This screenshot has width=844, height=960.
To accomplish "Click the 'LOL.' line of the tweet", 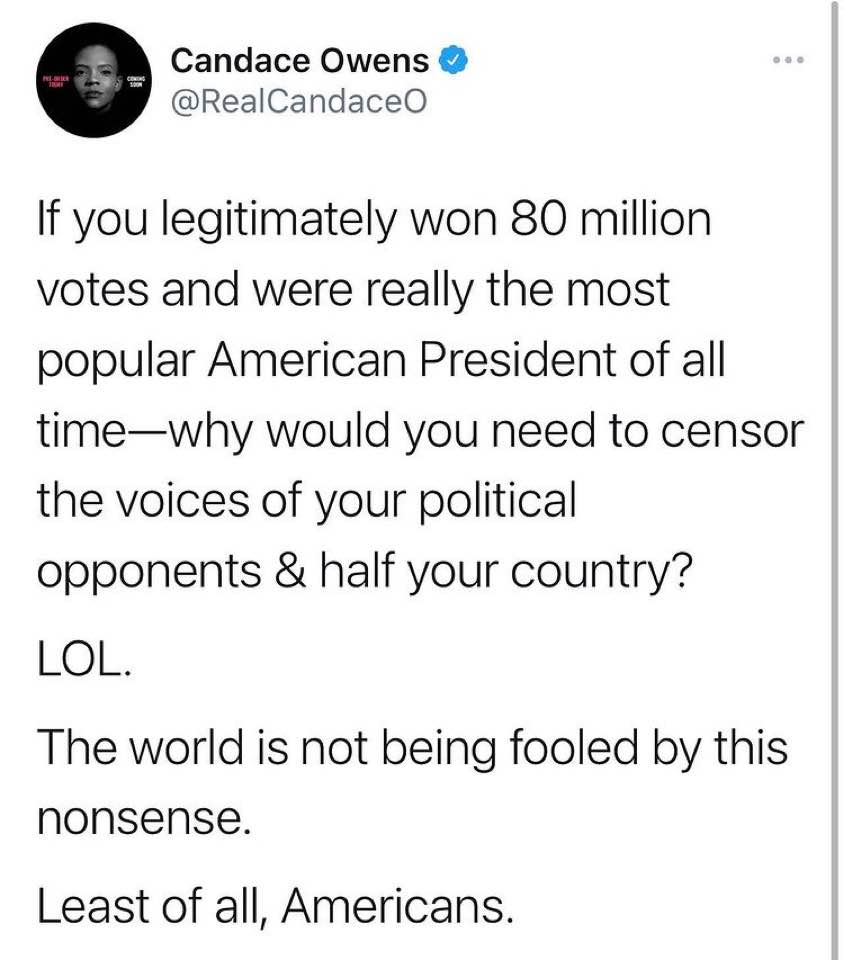I will point(84,661).
